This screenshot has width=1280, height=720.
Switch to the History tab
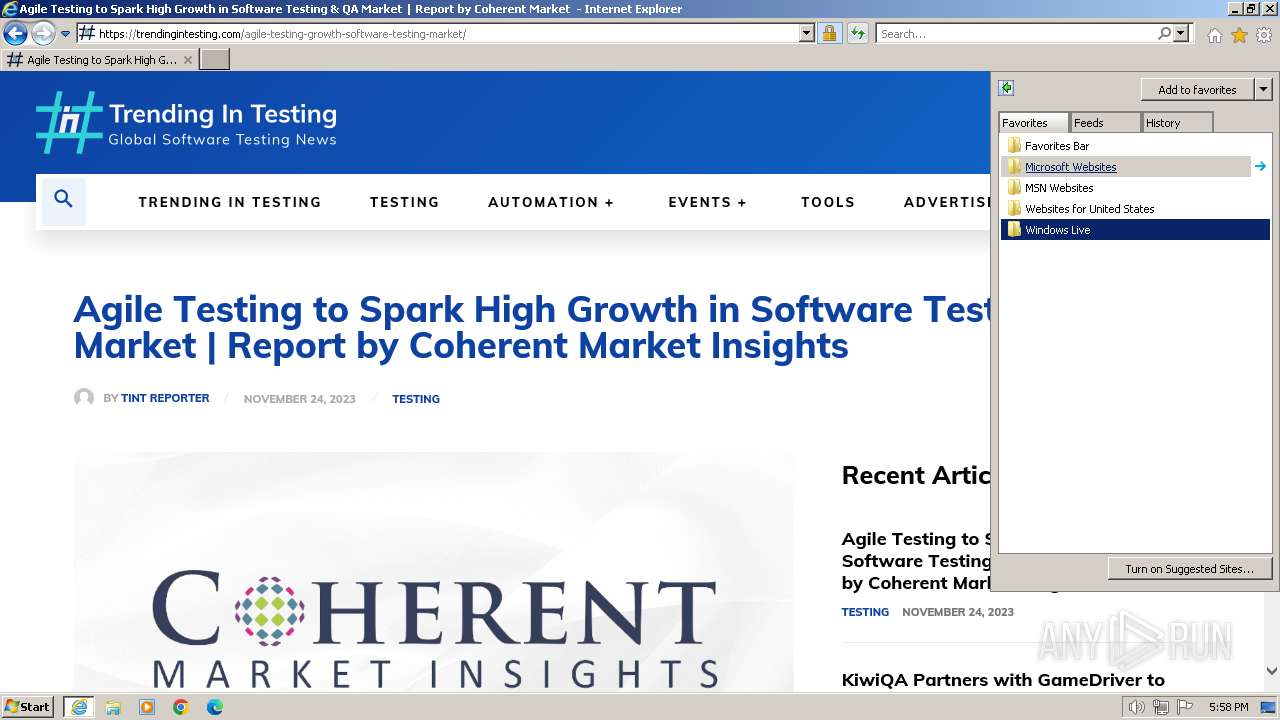[x=1178, y=123]
